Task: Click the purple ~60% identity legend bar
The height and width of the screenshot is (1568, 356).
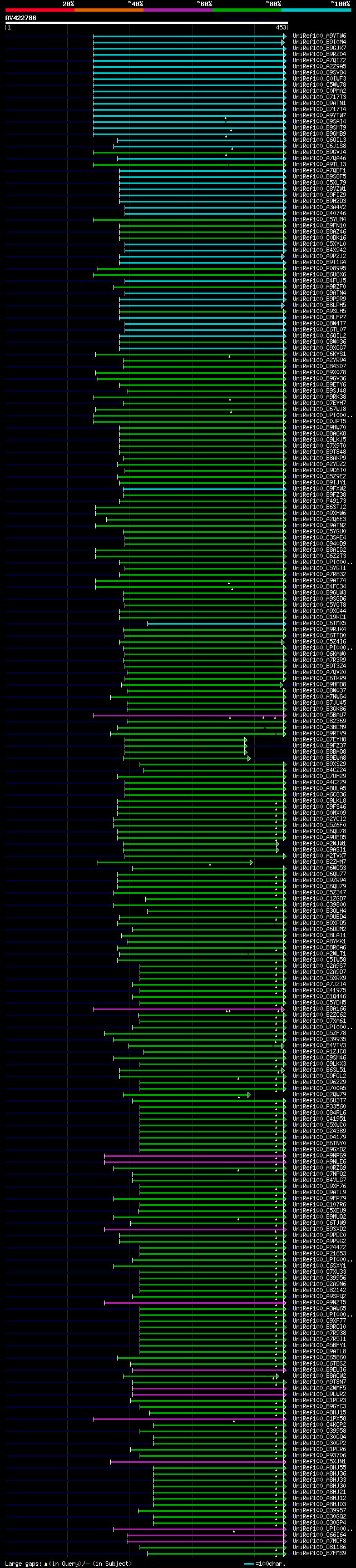Action: (179, 10)
